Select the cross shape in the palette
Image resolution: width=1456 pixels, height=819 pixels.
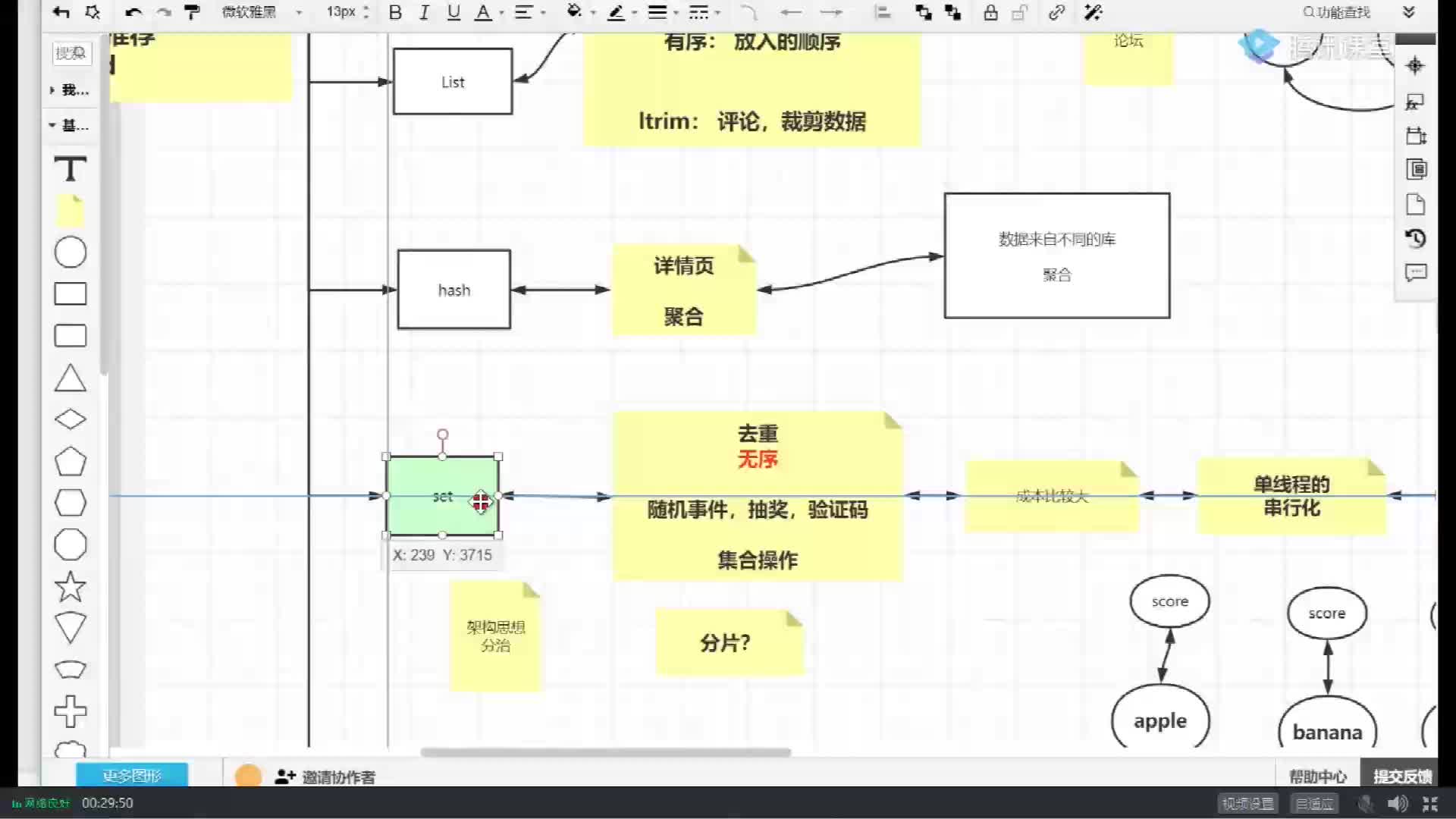(x=71, y=711)
